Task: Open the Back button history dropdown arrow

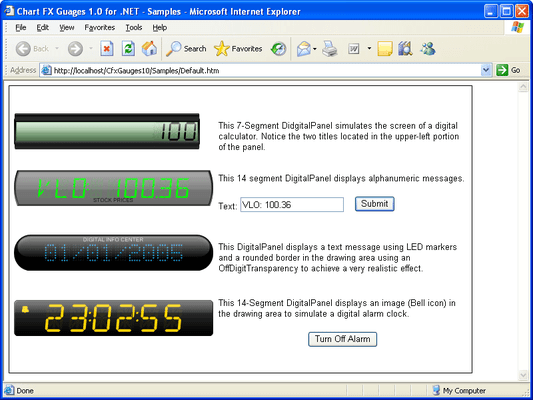Action: tap(57, 49)
